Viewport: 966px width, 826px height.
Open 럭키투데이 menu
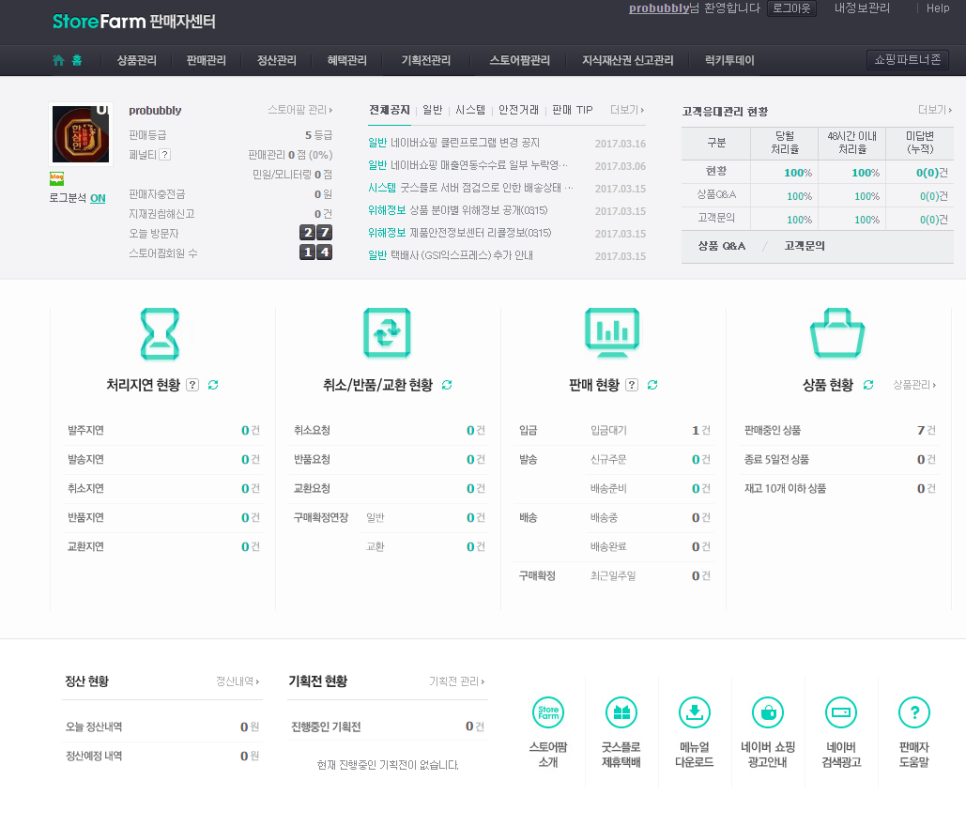[x=729, y=60]
